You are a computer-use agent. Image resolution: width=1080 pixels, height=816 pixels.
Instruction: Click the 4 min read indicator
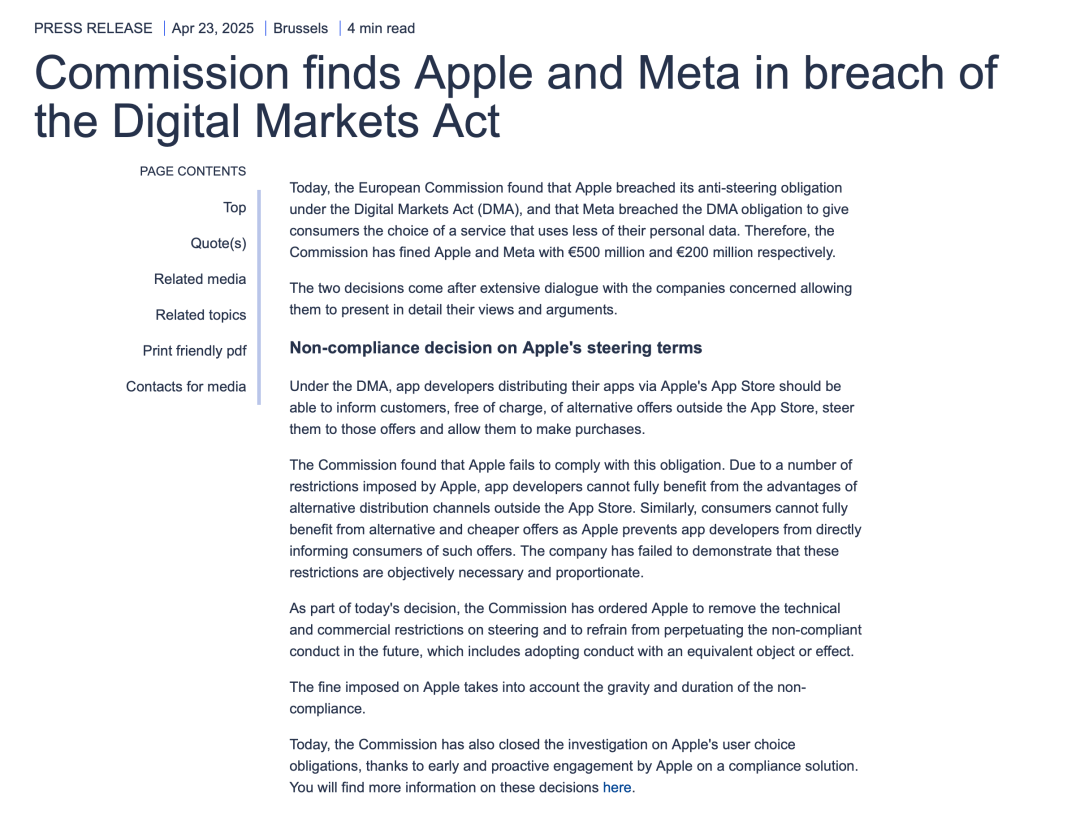pos(381,28)
